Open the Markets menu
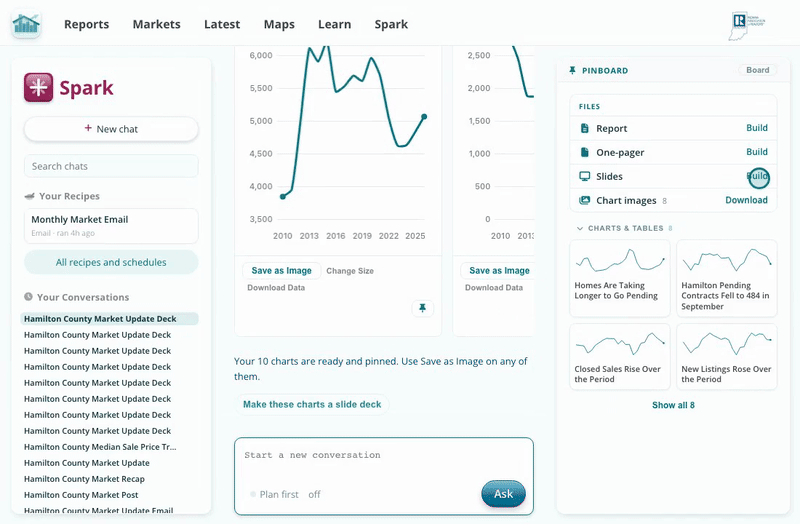This screenshot has height=524, width=800. pyautogui.click(x=157, y=24)
